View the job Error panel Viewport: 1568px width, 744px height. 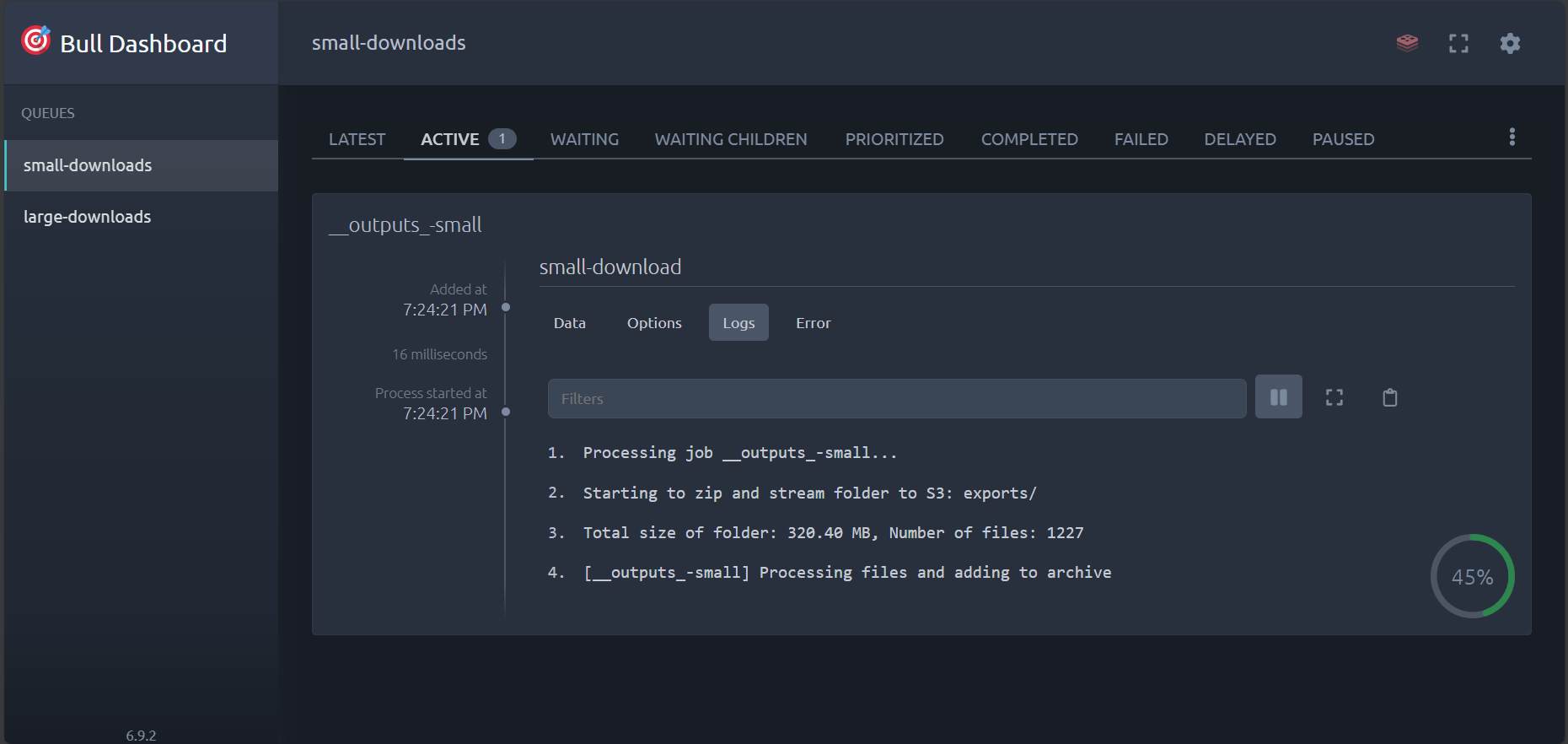click(x=813, y=323)
